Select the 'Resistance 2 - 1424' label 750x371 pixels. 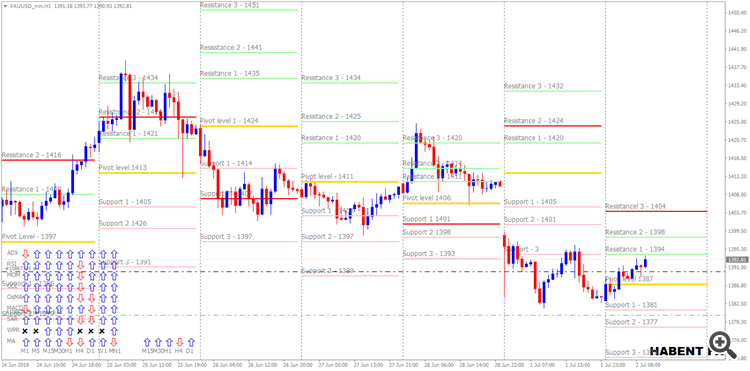(x=534, y=121)
